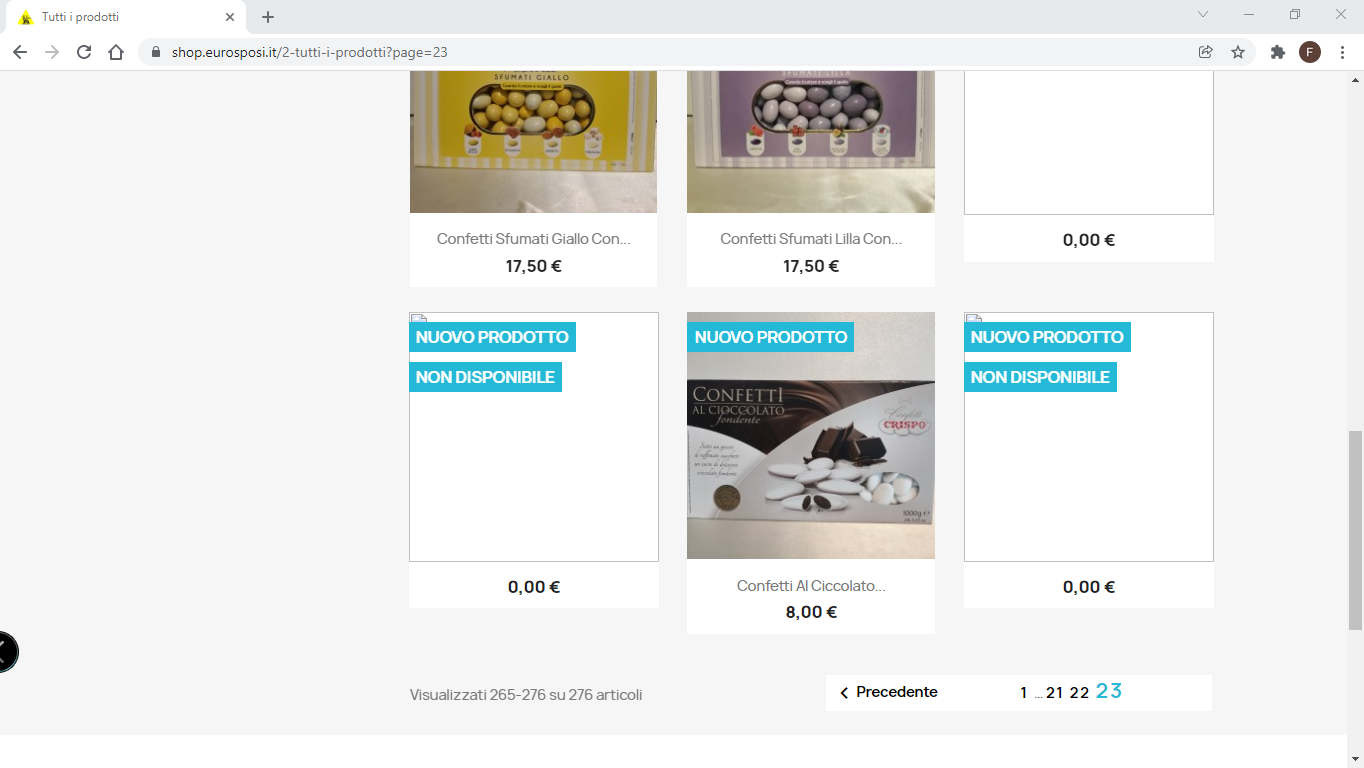This screenshot has height=768, width=1364.
Task: Go to page 22 of products
Action: click(x=1079, y=693)
